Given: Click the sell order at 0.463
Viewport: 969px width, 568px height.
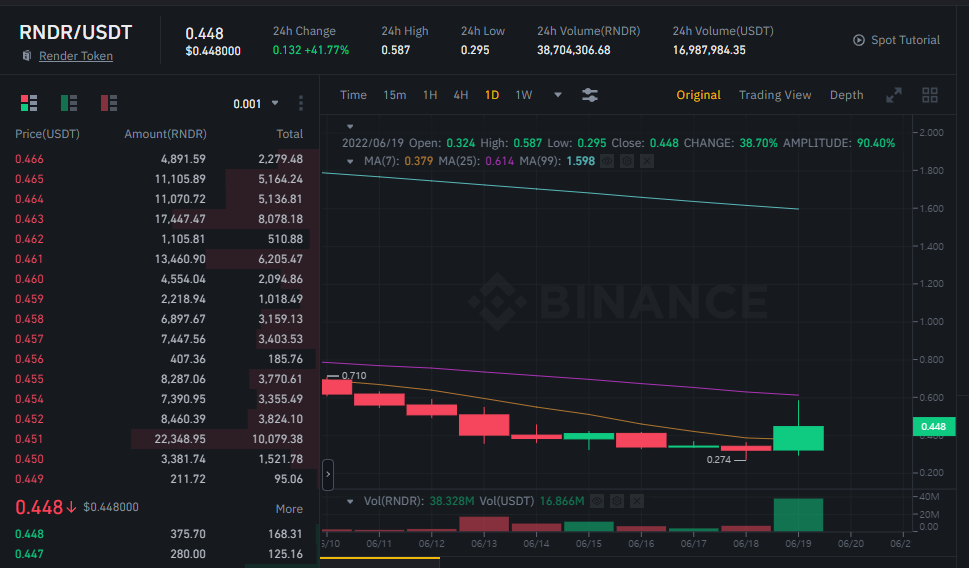Looking at the screenshot, I should tap(159, 219).
